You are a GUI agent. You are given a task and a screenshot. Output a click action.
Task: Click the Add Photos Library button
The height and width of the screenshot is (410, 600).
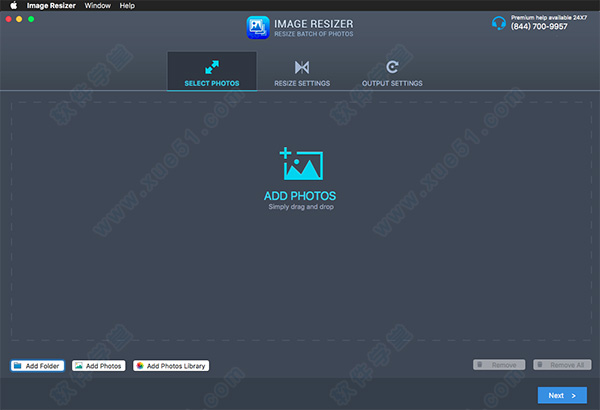click(171, 366)
